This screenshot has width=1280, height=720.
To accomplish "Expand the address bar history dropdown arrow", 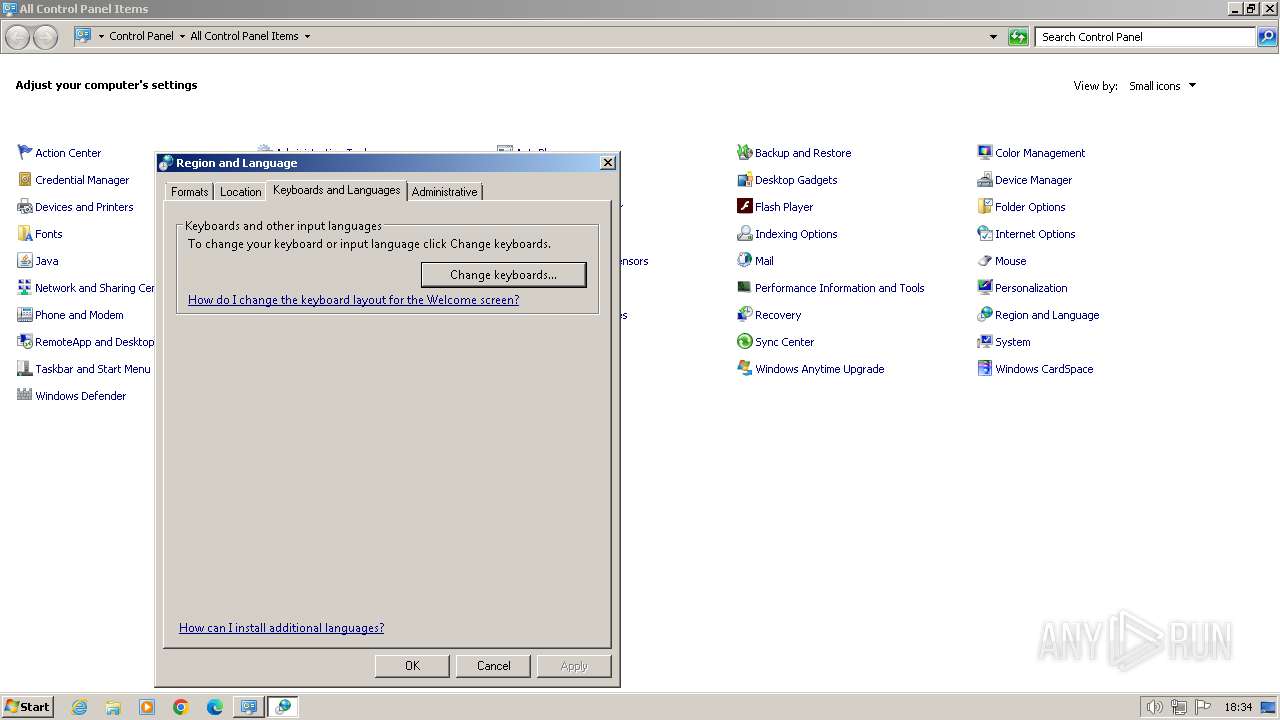I will point(993,37).
